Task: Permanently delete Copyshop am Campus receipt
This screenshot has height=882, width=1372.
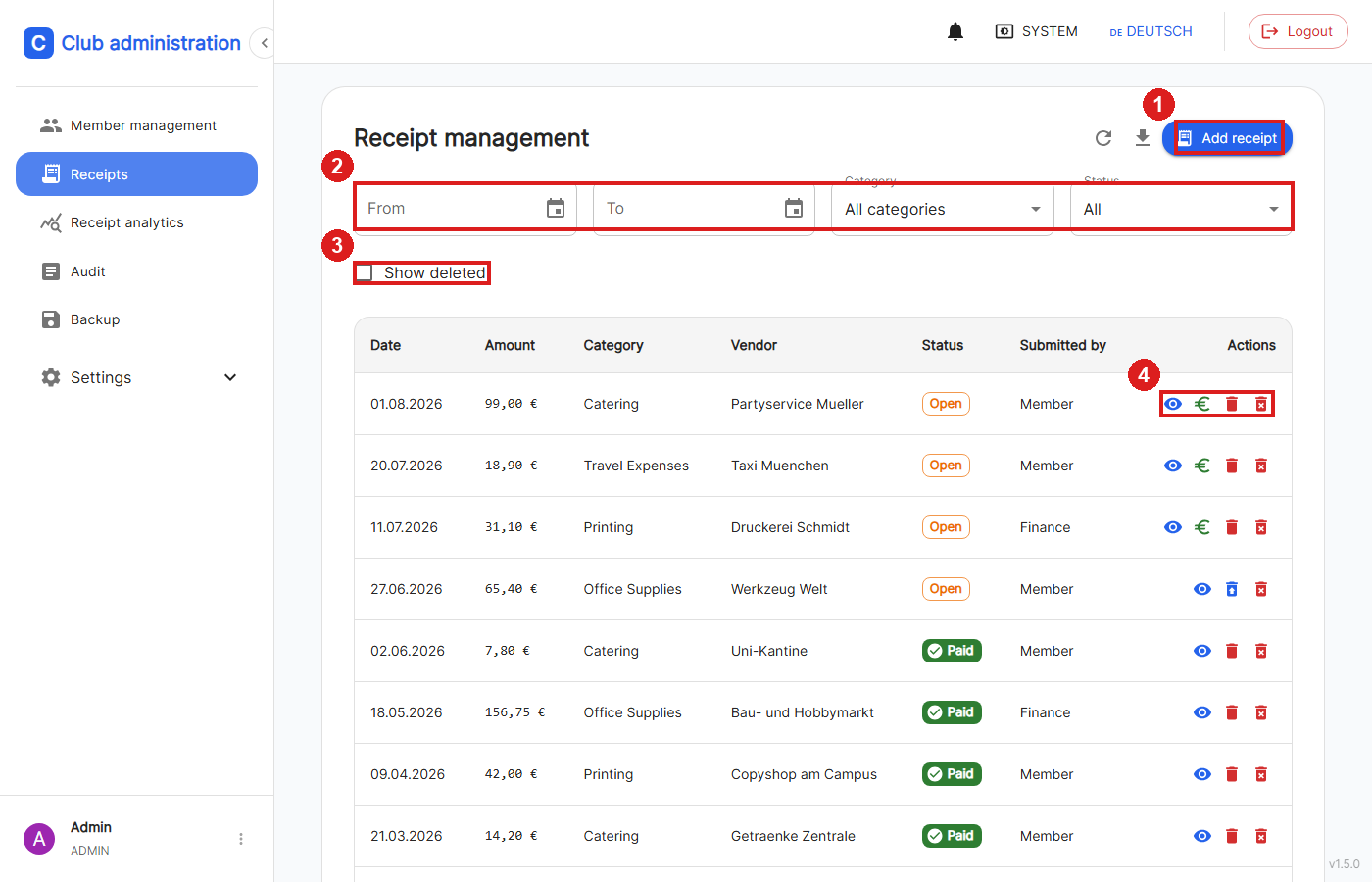Action: click(x=1261, y=774)
